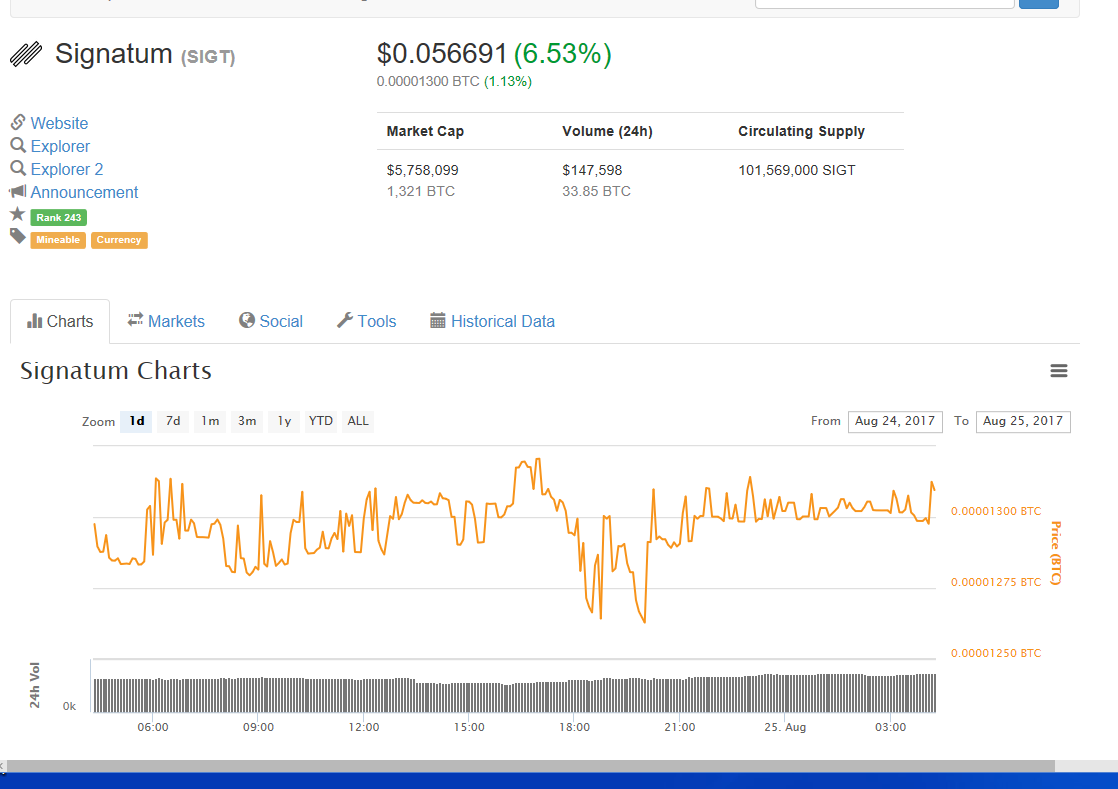Screen dimensions: 1118x789
Task: Click the Price (BTC) axis title
Action: pos(1056,553)
